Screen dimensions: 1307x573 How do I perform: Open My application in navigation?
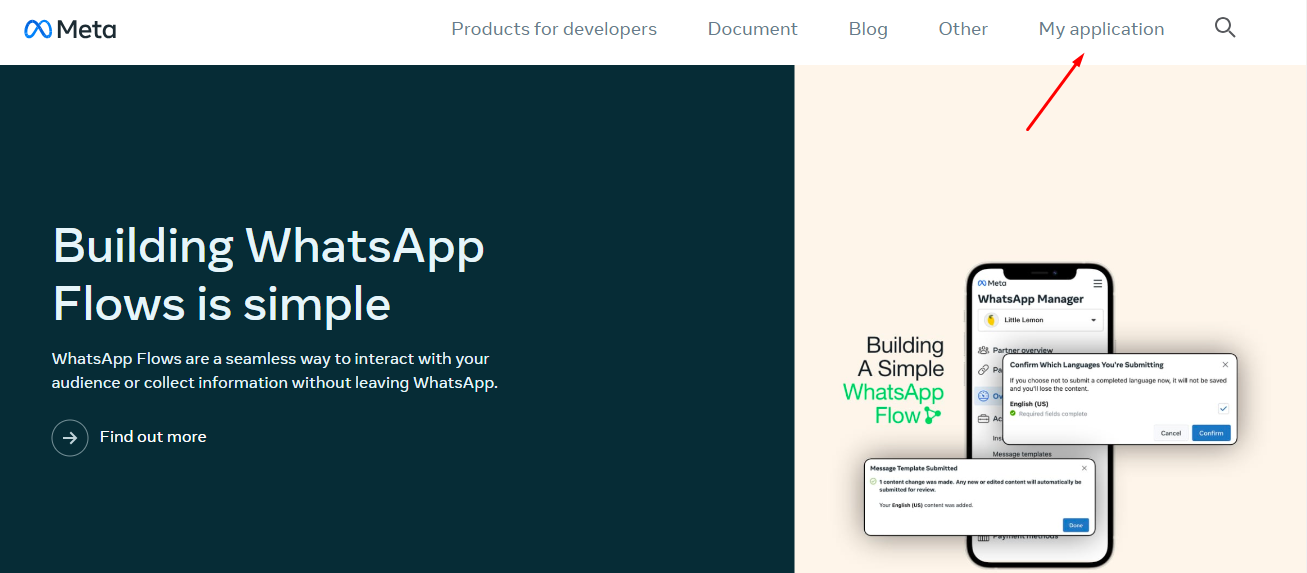[1101, 29]
